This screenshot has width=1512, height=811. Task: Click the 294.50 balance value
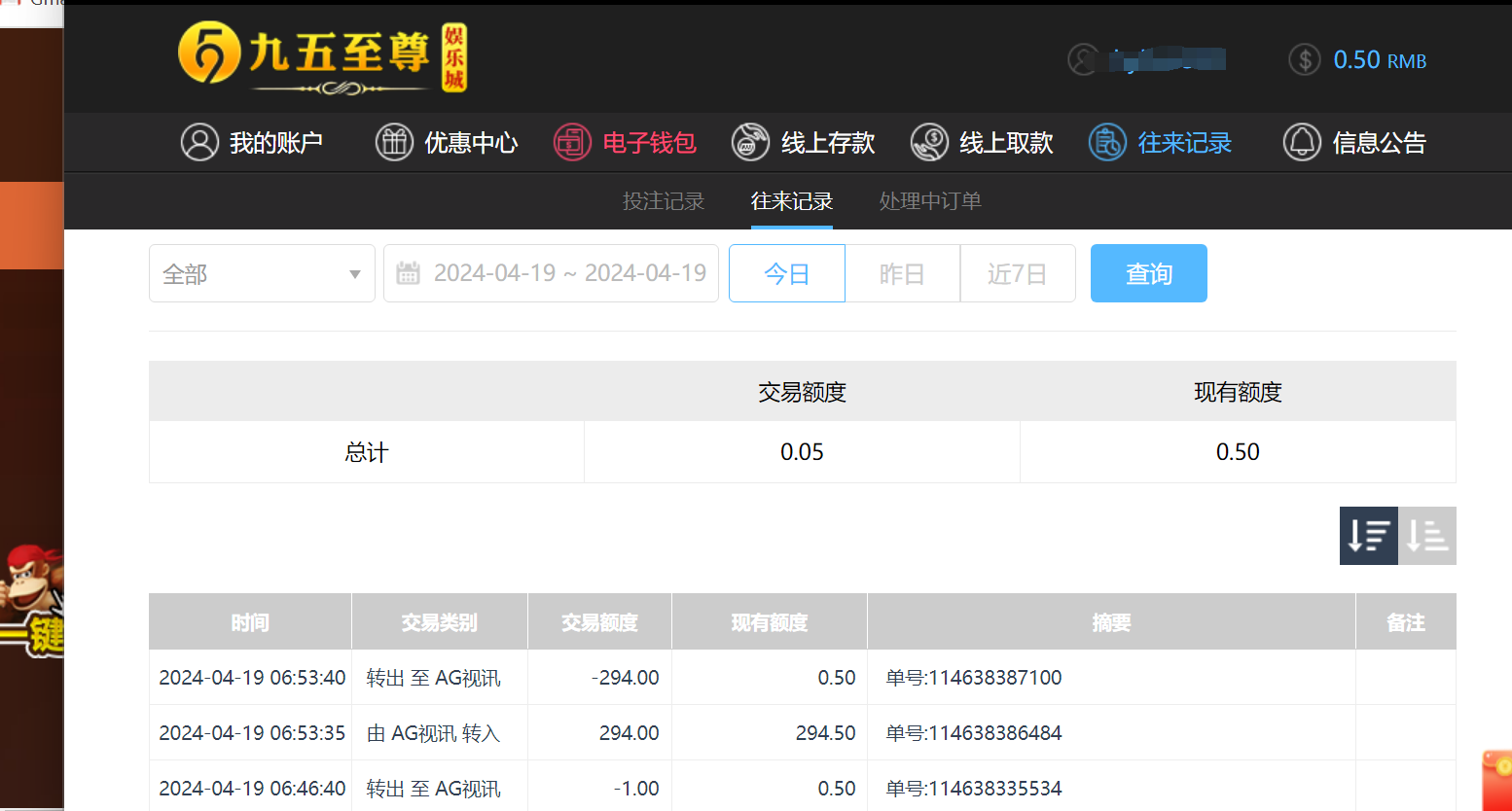click(x=825, y=733)
